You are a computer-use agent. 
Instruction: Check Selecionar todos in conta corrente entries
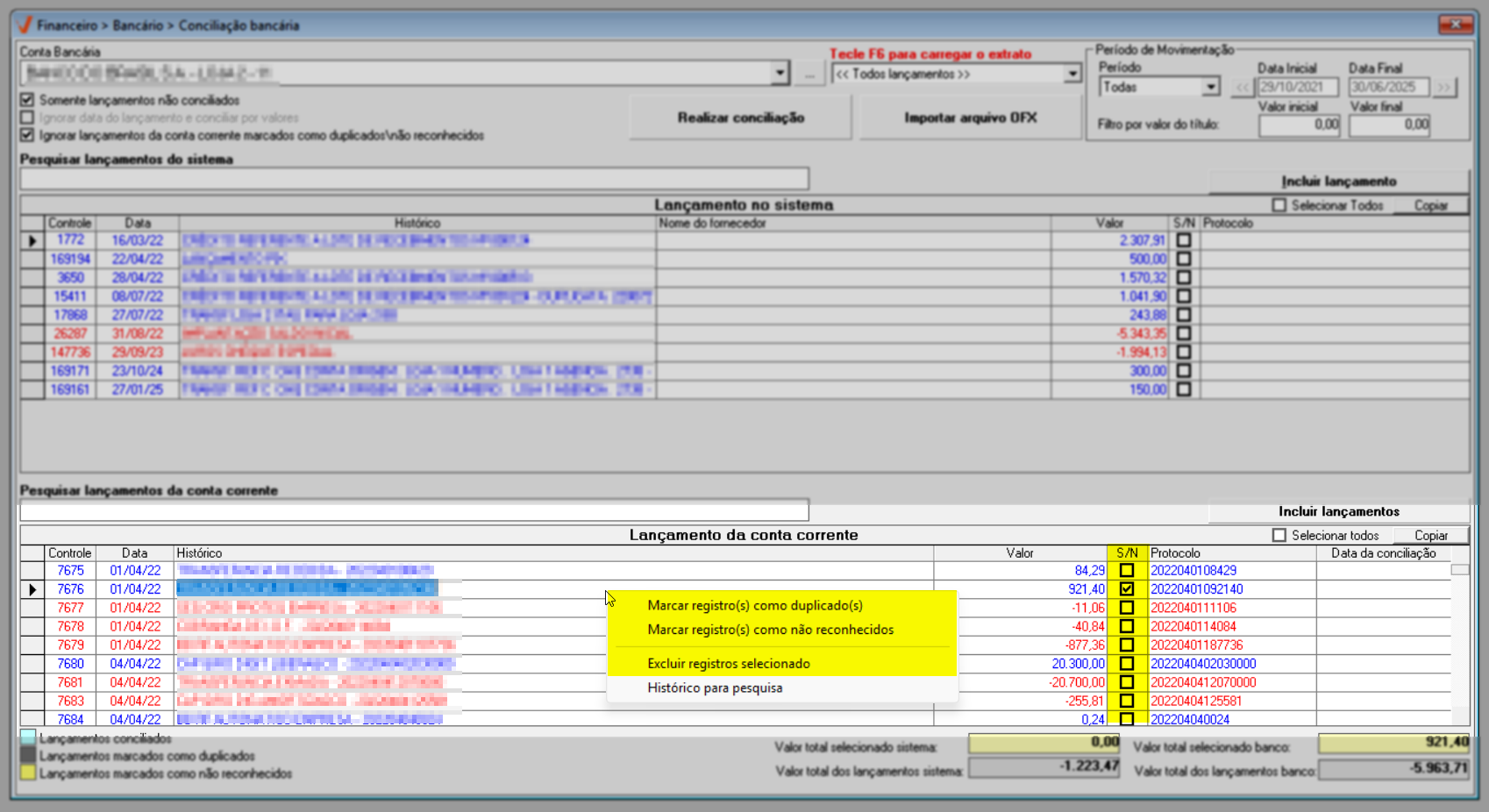1279,535
